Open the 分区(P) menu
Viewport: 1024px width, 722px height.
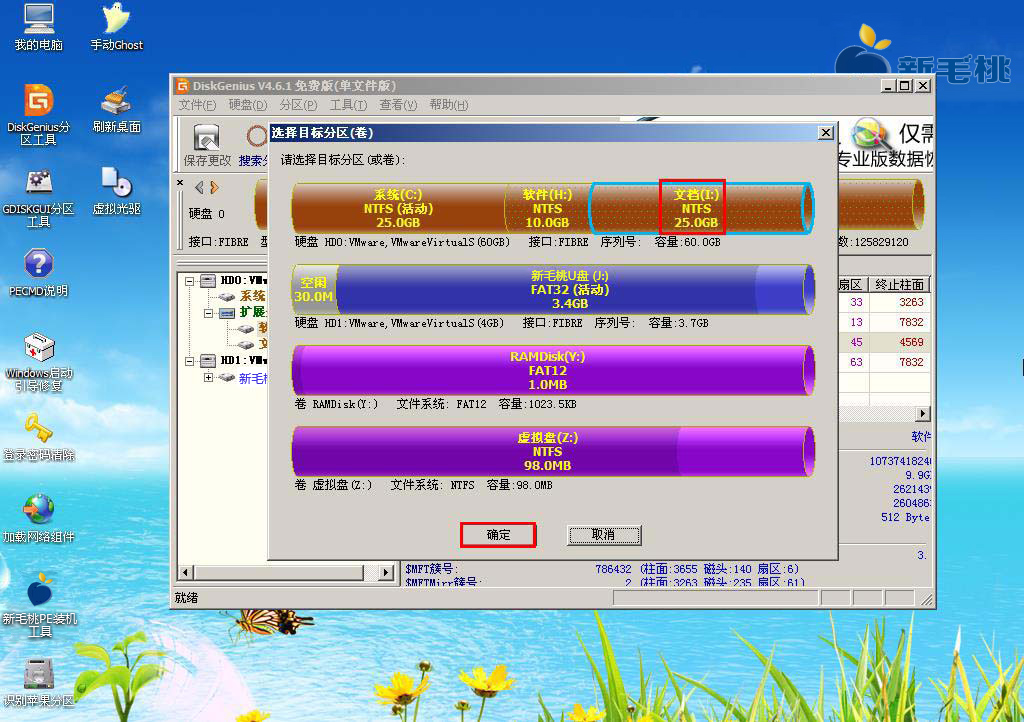point(298,105)
